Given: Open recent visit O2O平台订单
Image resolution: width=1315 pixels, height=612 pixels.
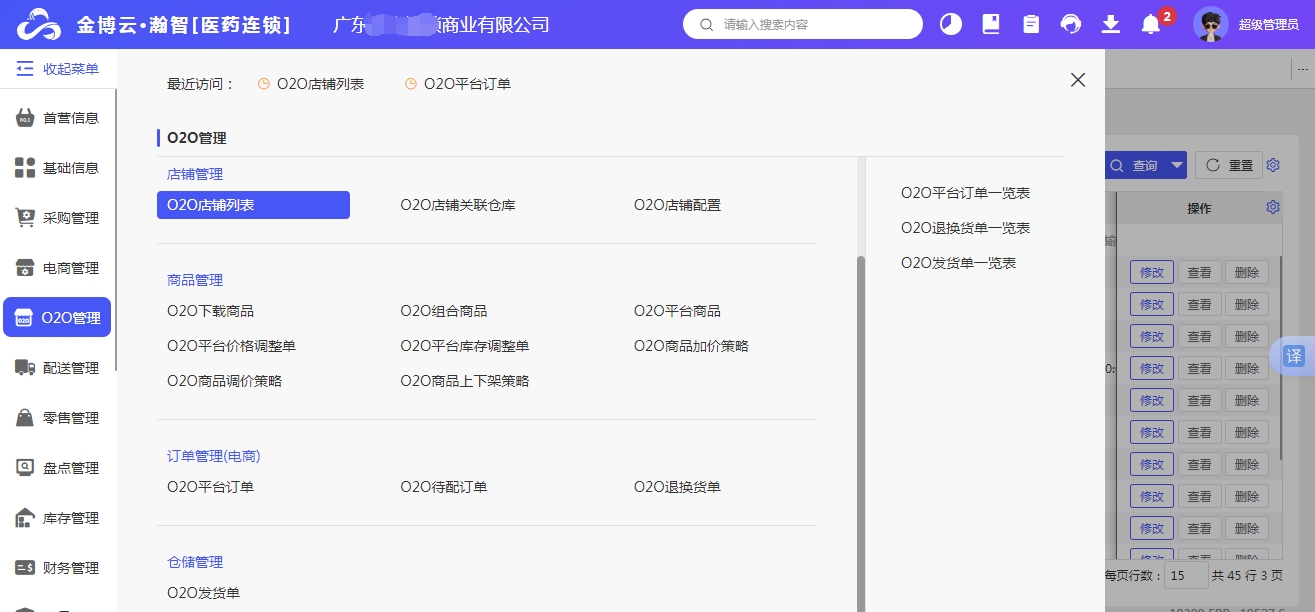Looking at the screenshot, I should [467, 84].
